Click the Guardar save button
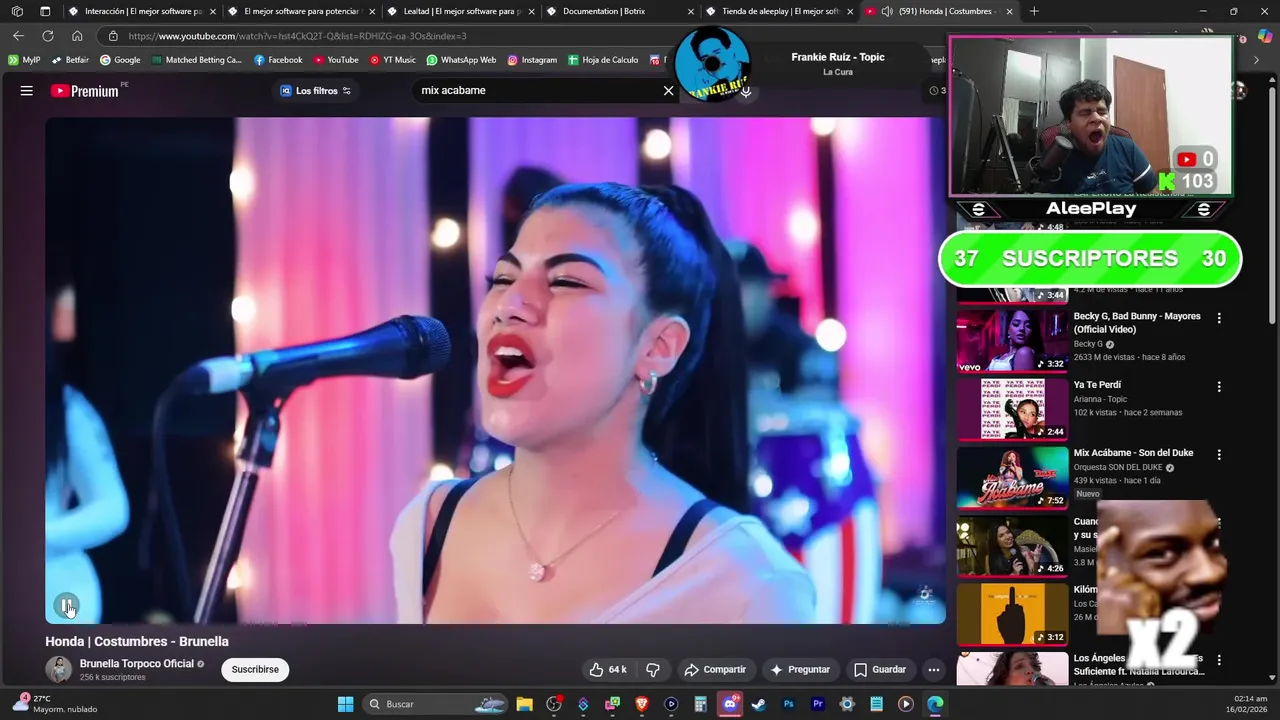 click(880, 670)
